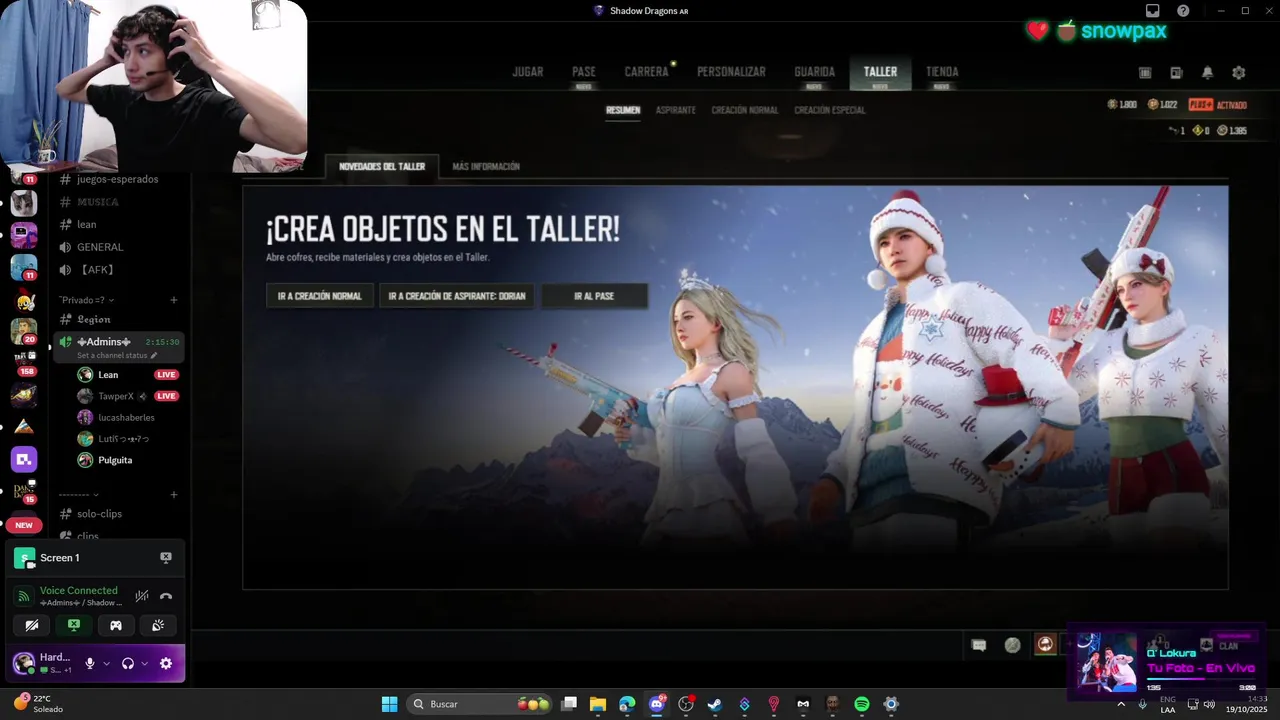The height and width of the screenshot is (720, 1280).
Task: Click the Buscar taskbar search box
Action: [480, 704]
